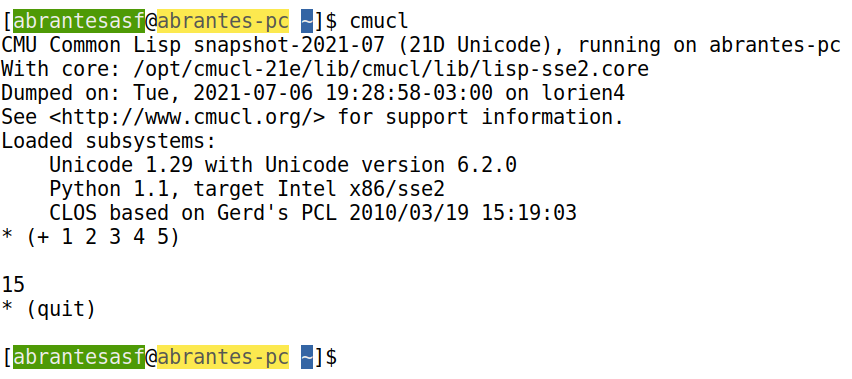The image size is (852, 379).
Task: Click the Python 1.1 target Intel line
Action: click(247, 188)
